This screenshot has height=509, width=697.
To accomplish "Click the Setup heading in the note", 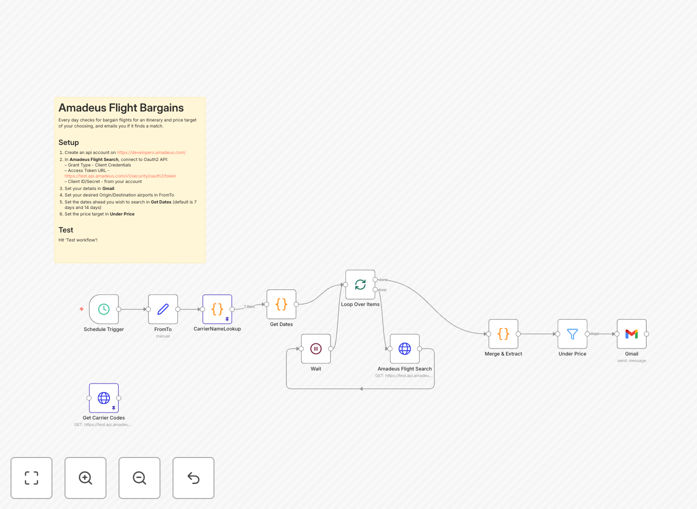I will (68, 142).
